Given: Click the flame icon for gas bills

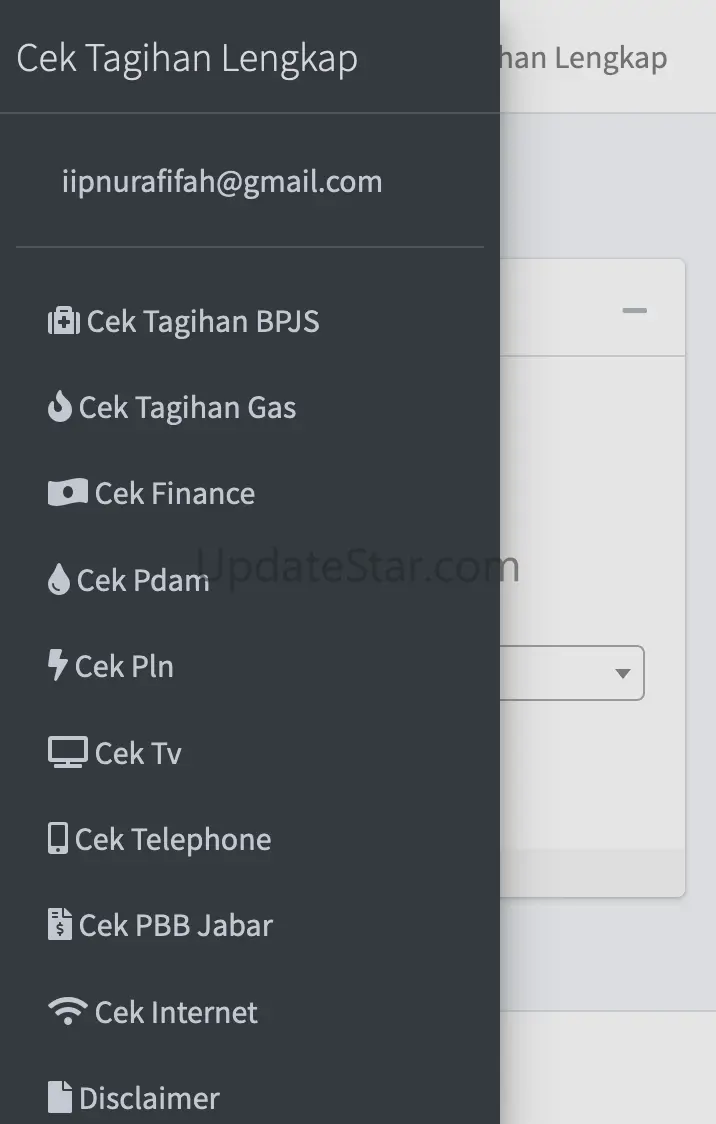Looking at the screenshot, I should [x=60, y=408].
